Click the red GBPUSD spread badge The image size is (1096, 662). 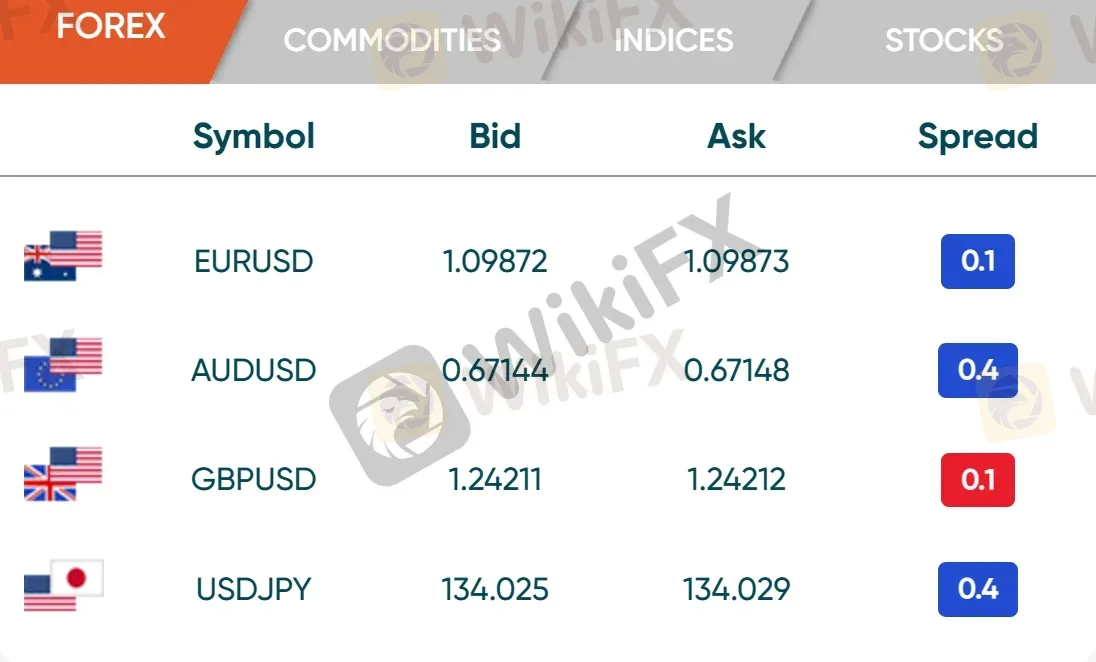click(977, 480)
